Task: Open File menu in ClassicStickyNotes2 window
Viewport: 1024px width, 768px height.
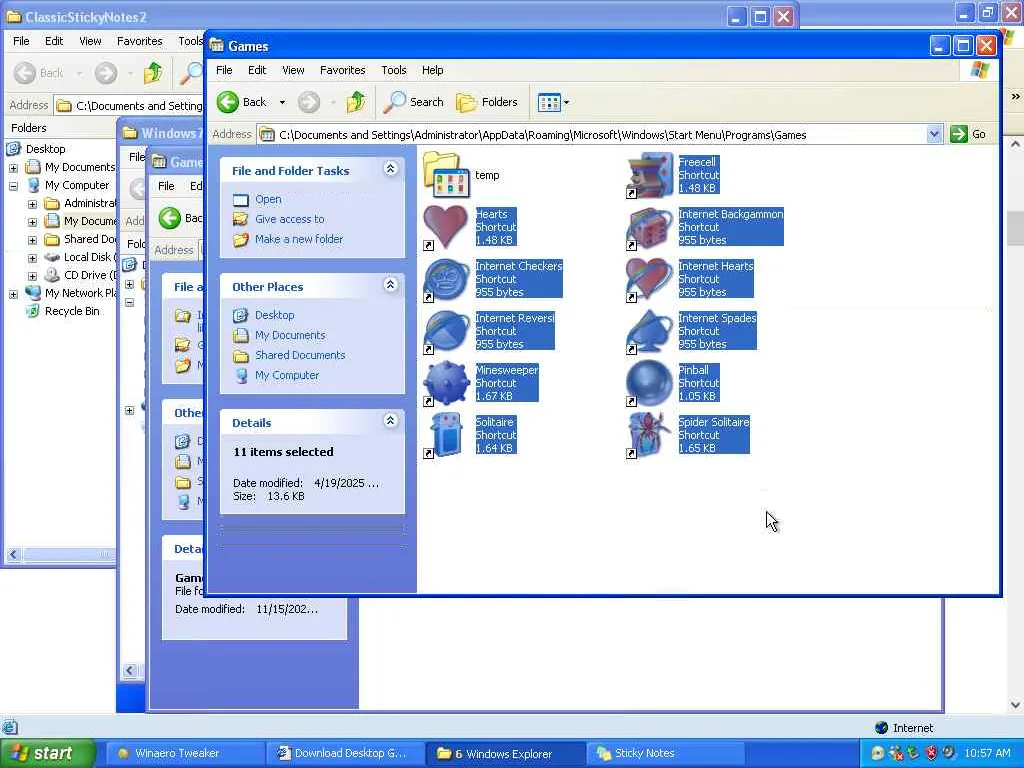Action: point(21,41)
